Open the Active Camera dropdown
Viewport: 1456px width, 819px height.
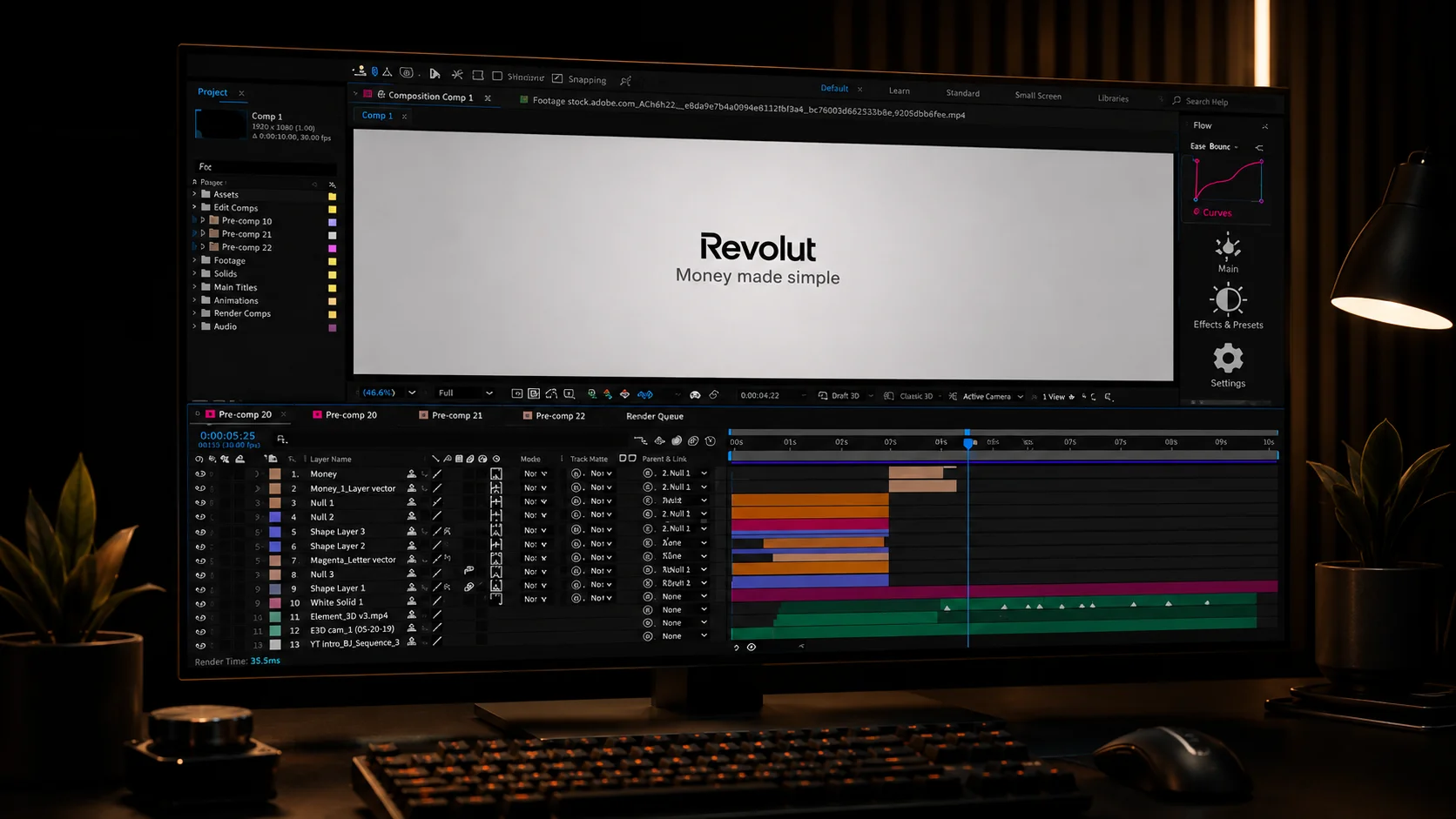(993, 397)
